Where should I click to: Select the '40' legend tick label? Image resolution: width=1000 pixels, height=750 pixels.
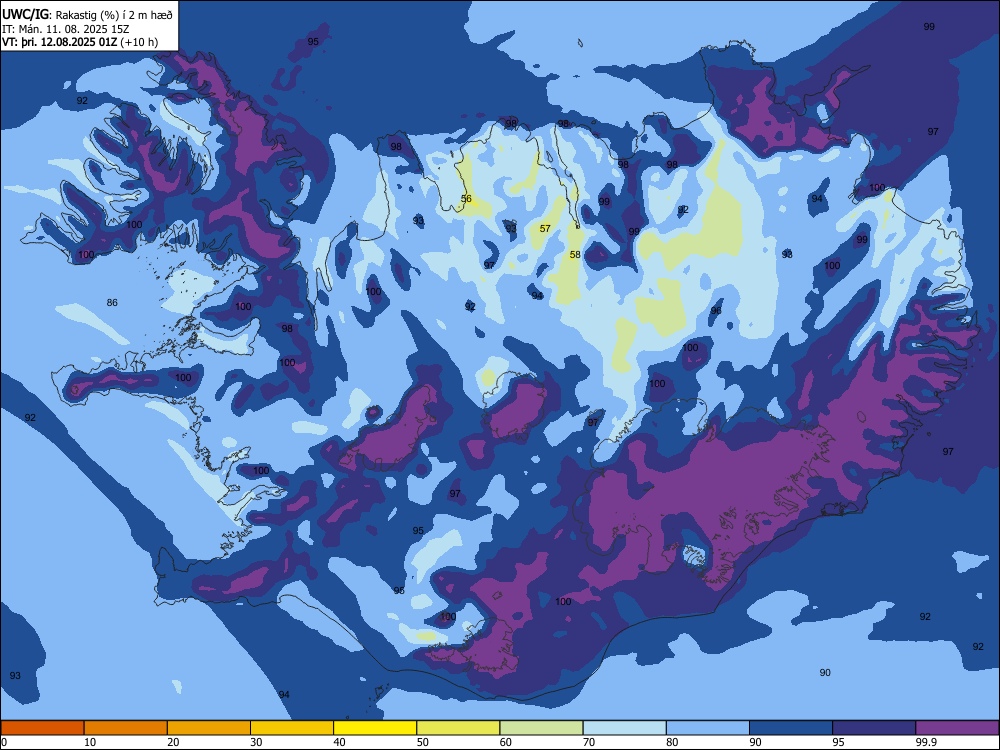[x=339, y=742]
